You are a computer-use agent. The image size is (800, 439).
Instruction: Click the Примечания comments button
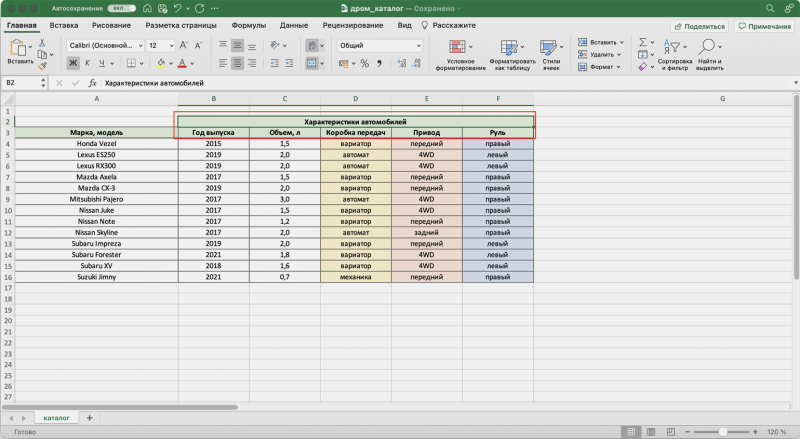764,27
